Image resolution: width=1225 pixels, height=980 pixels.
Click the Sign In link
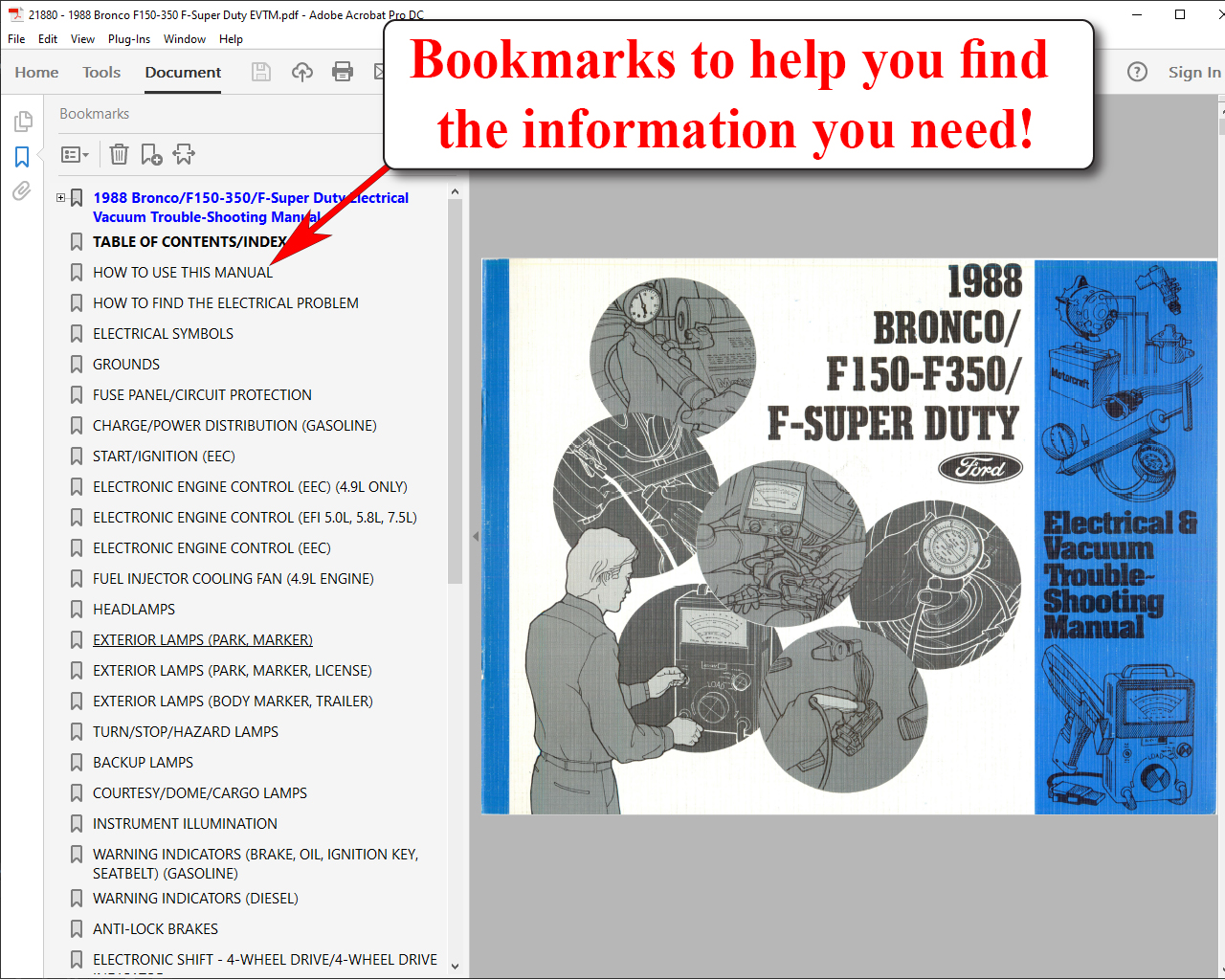click(x=1194, y=72)
